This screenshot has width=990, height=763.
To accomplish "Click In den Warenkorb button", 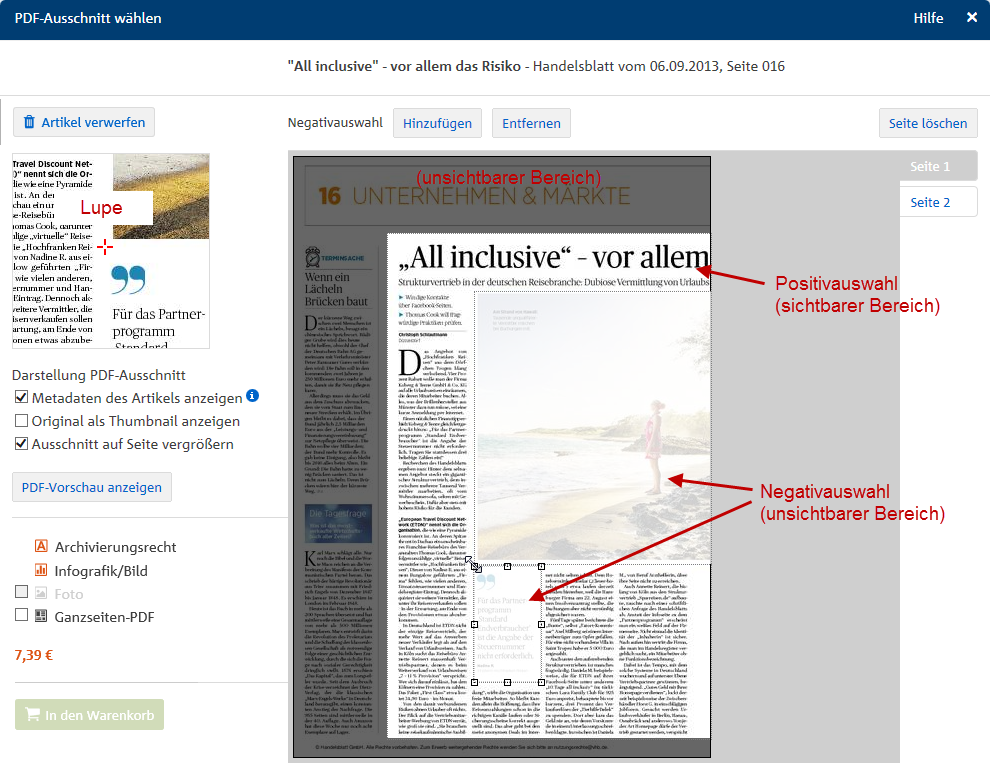I will pos(90,714).
